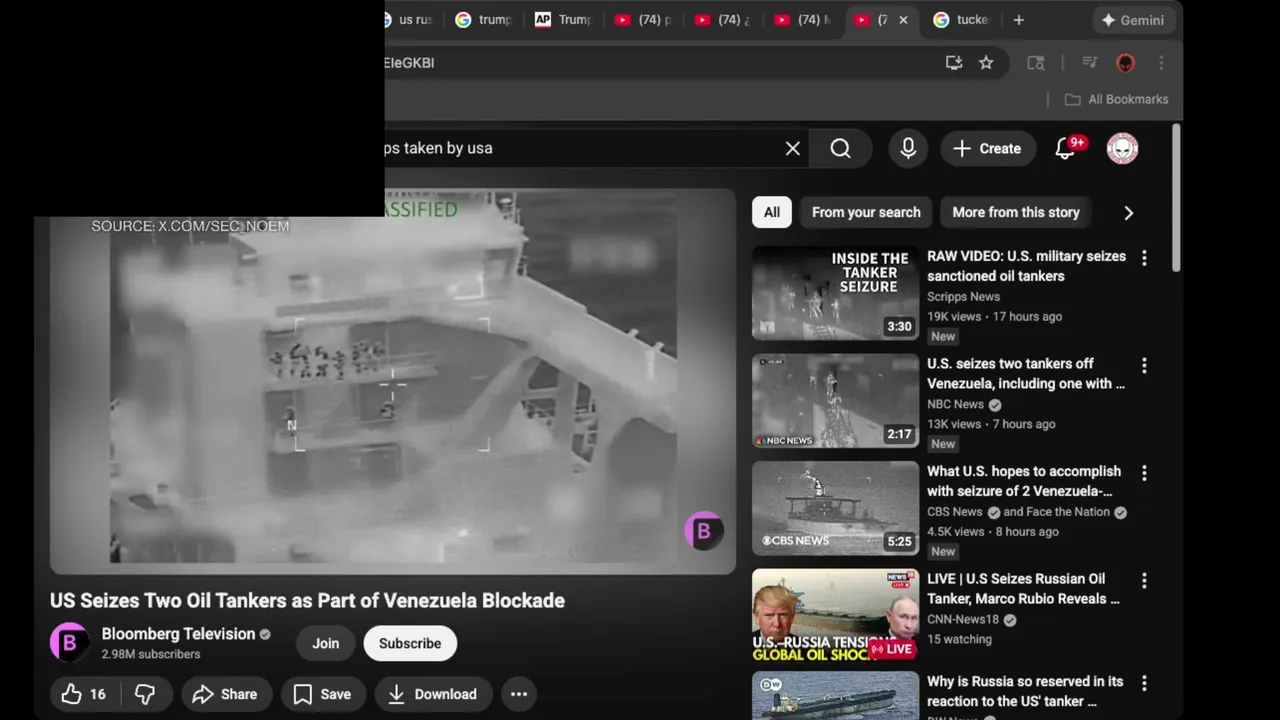Screen dimensions: 1280x720
Task: Clear the YouTube search box text
Action: coord(792,148)
